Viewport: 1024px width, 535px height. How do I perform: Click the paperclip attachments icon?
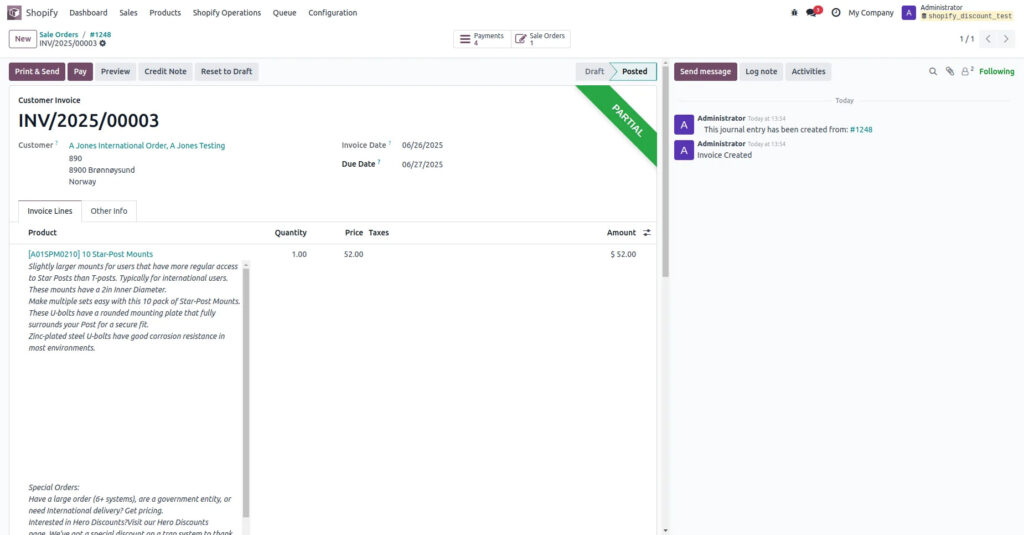(950, 72)
